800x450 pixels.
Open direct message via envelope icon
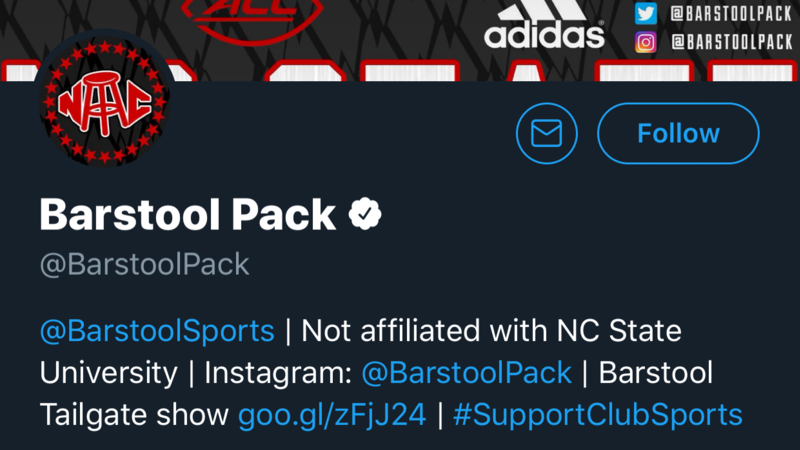coord(547,133)
